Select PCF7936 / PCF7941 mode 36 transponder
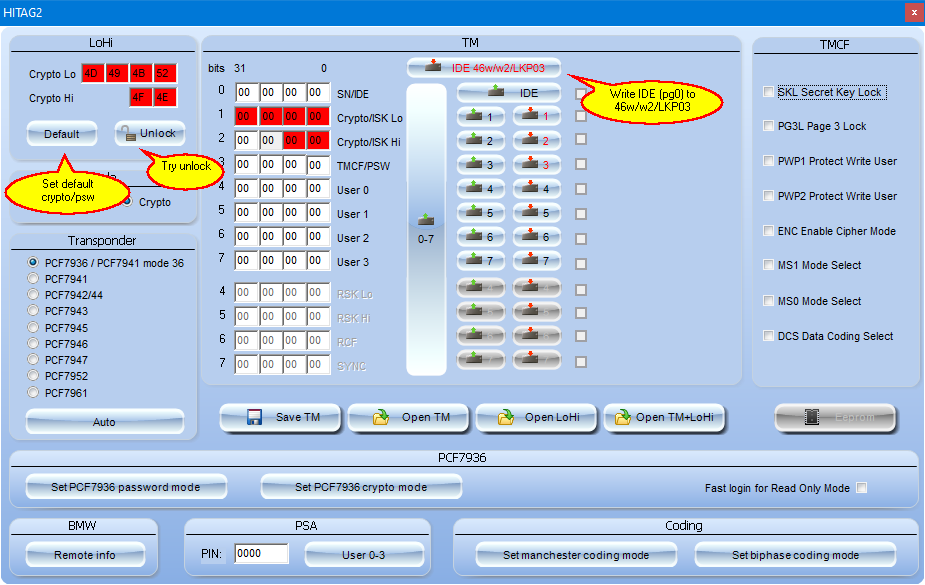 pos(33,262)
